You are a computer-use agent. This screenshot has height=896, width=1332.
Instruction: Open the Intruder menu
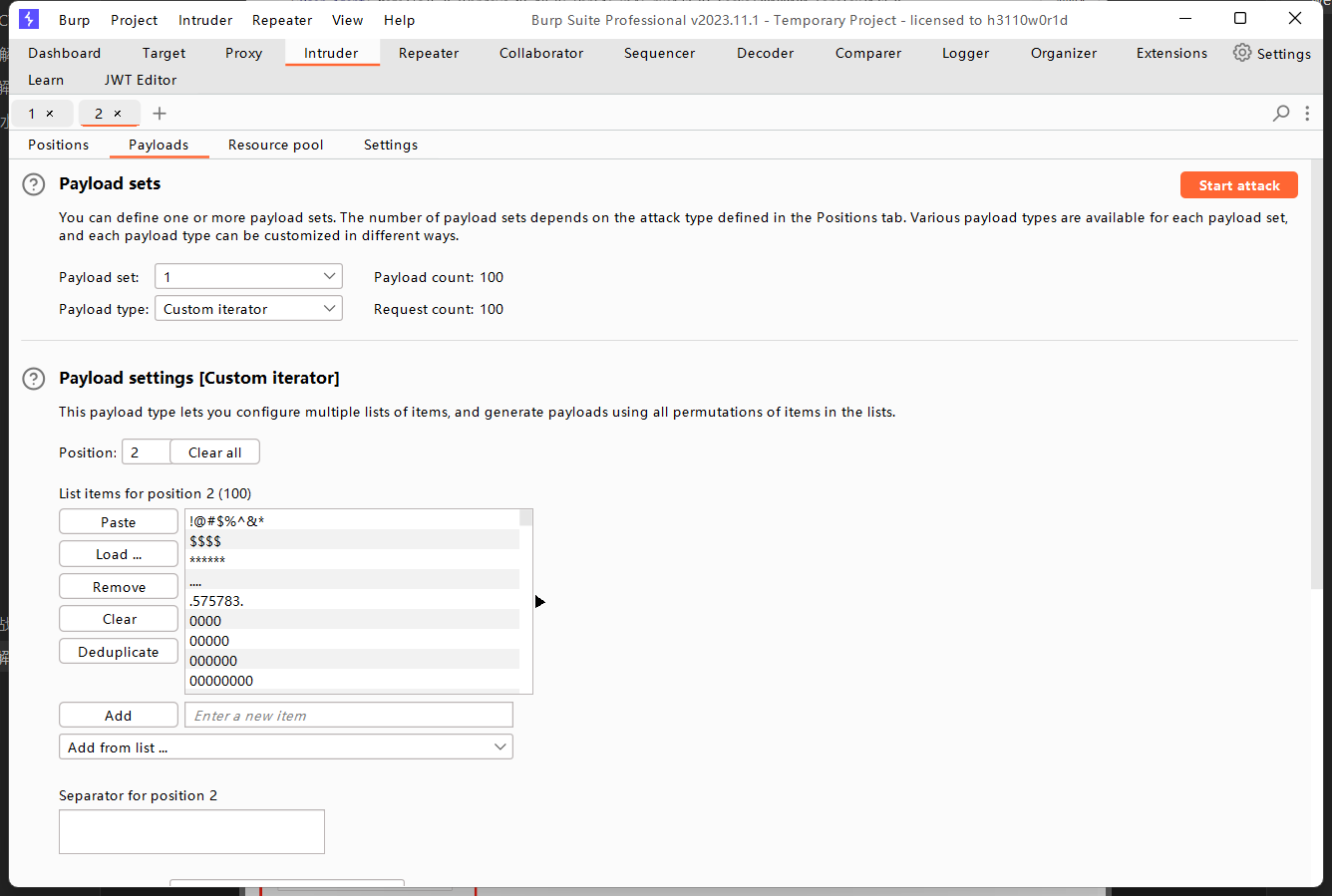click(205, 20)
